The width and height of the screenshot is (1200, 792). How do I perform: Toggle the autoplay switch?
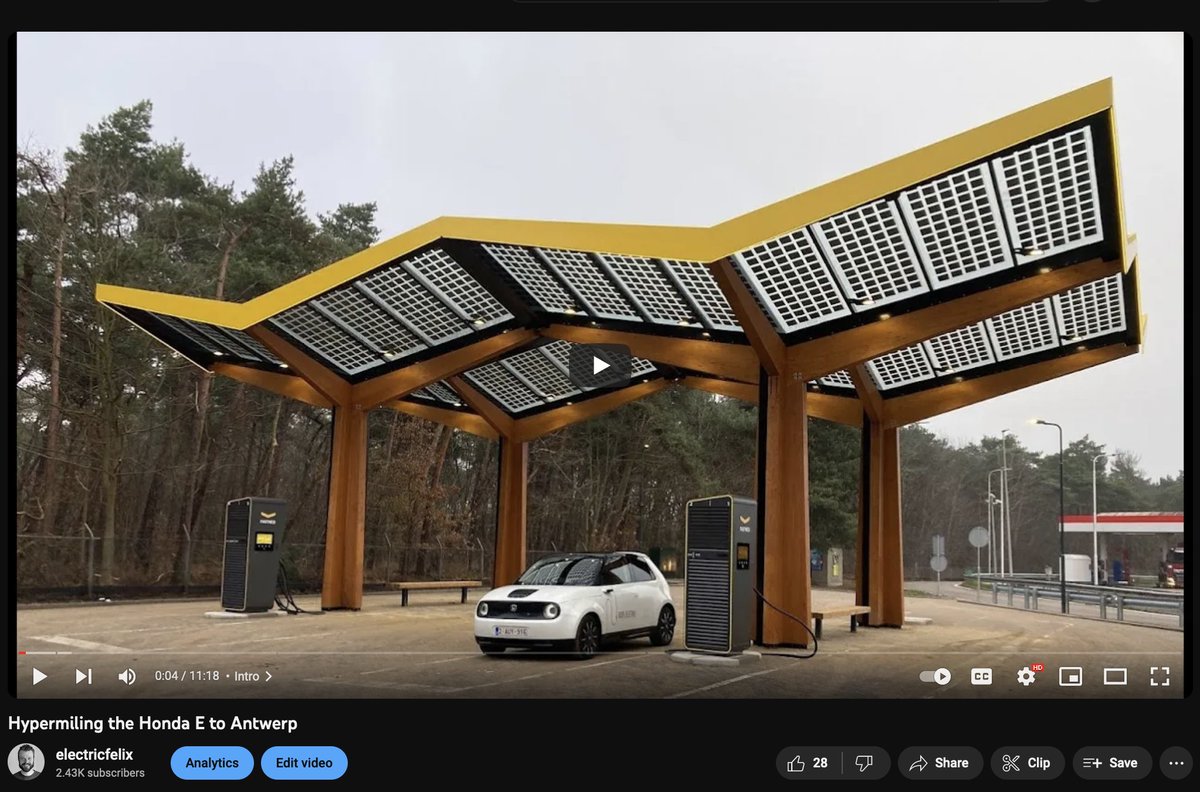tap(936, 677)
